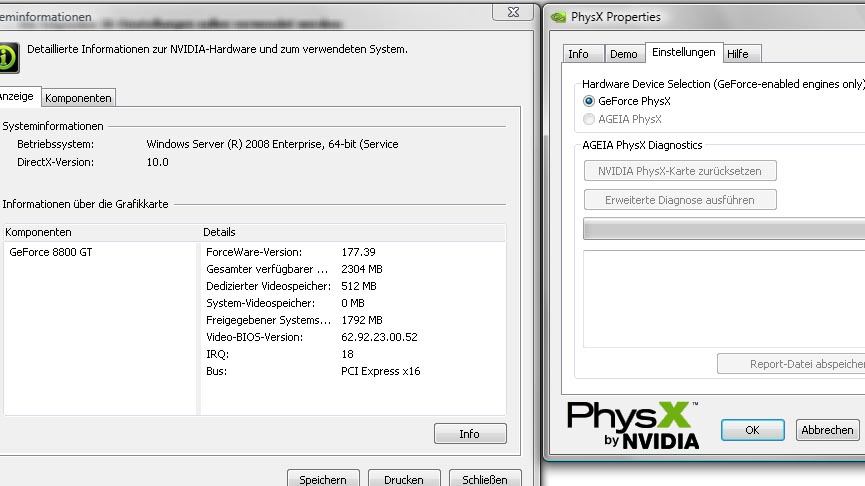Select the GeForce PhysX radio button
Viewport: 865px width, 486px height.
[x=589, y=101]
